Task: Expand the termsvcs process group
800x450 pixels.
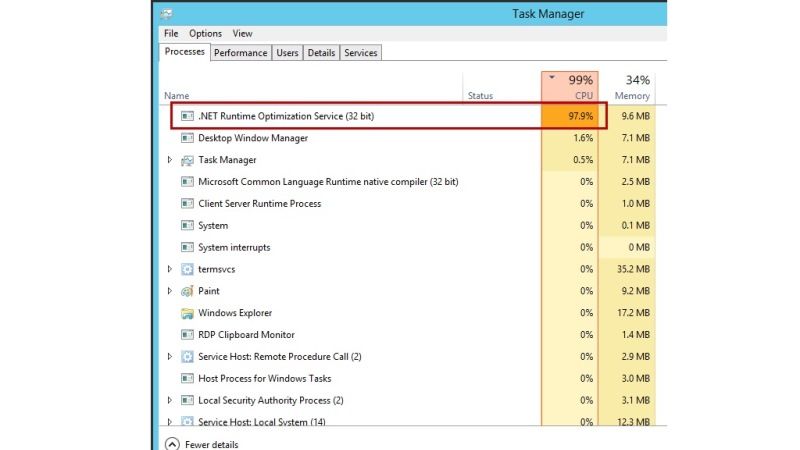Action: (170, 269)
